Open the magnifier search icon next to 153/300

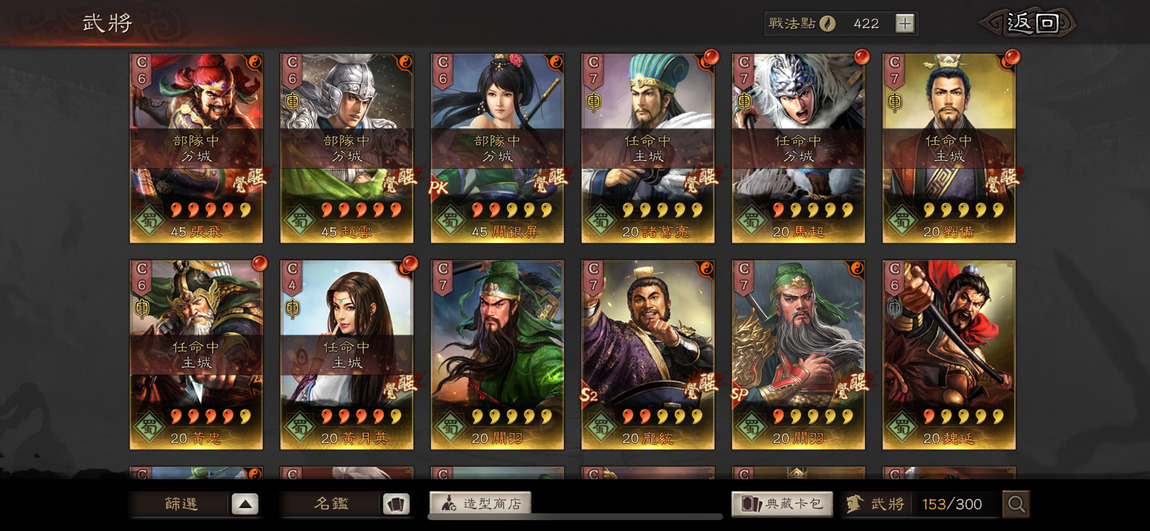[1017, 504]
